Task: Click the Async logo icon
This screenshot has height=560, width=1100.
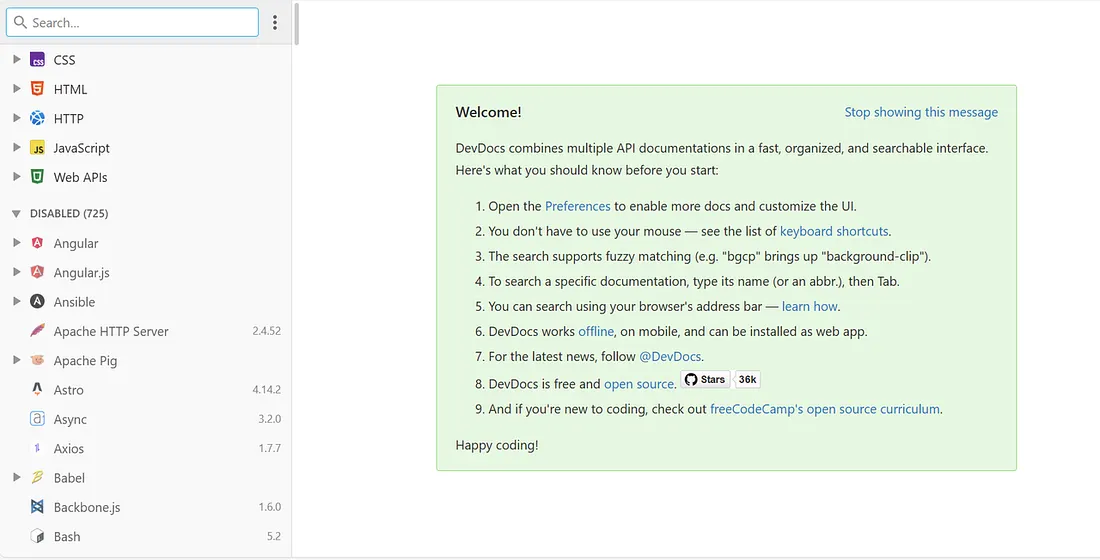Action: pyautogui.click(x=37, y=419)
